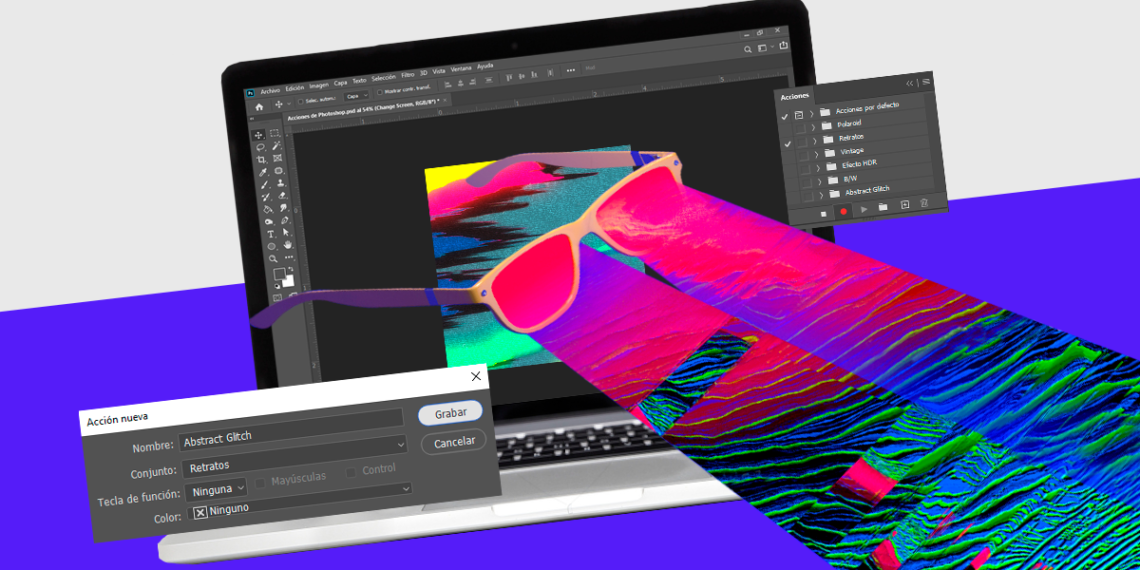
Task: Open the Acciones panel menu icon
Action: [926, 81]
